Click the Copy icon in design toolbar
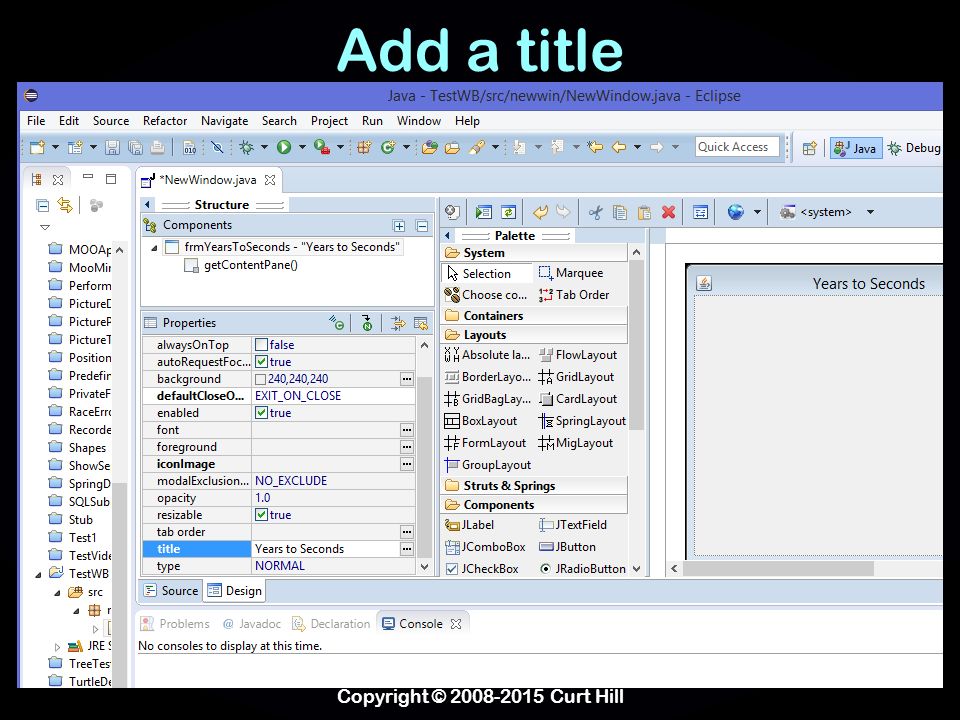Image resolution: width=960 pixels, height=720 pixels. pyautogui.click(x=620, y=212)
